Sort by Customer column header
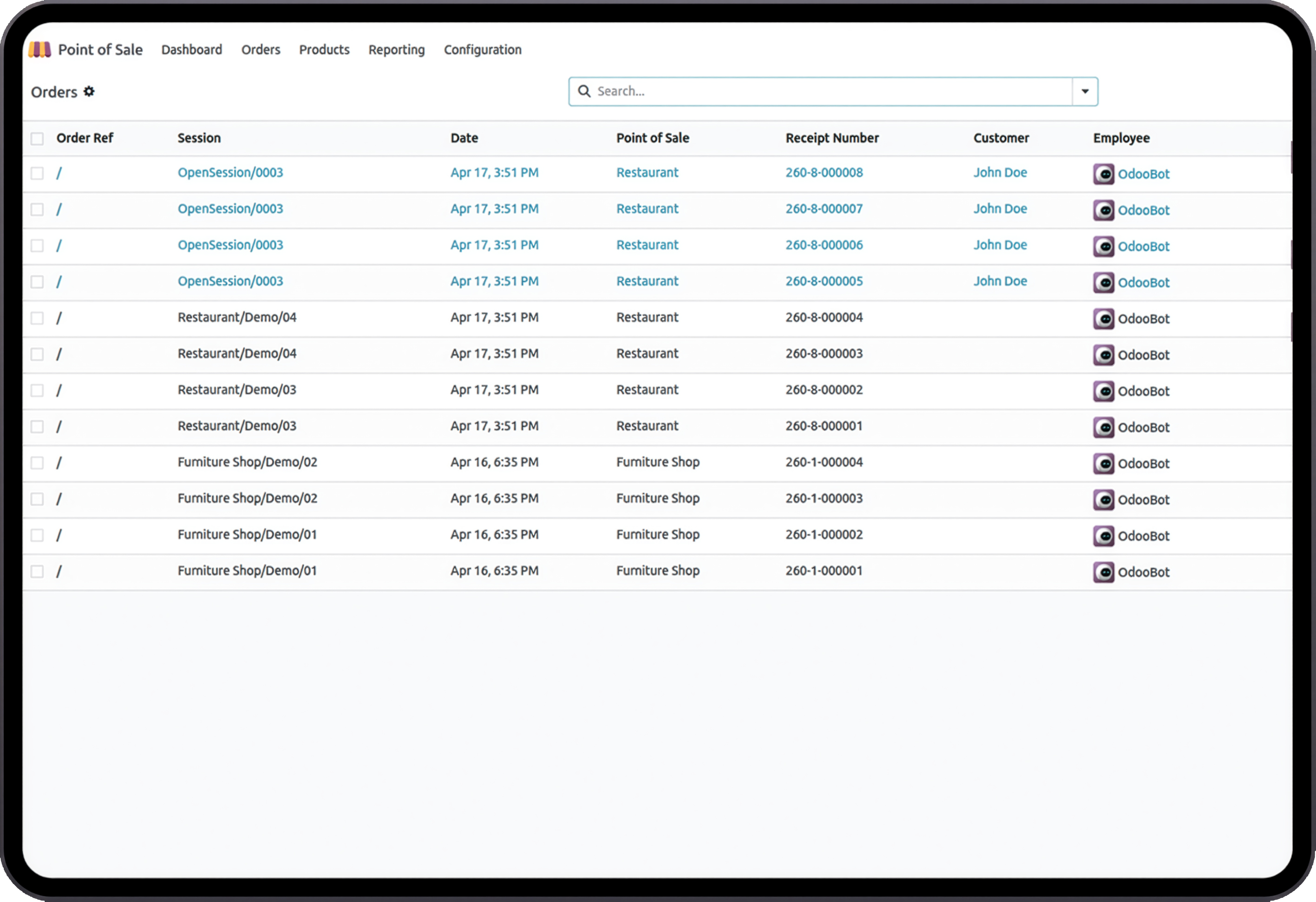1316x902 pixels. pyautogui.click(x=1001, y=138)
